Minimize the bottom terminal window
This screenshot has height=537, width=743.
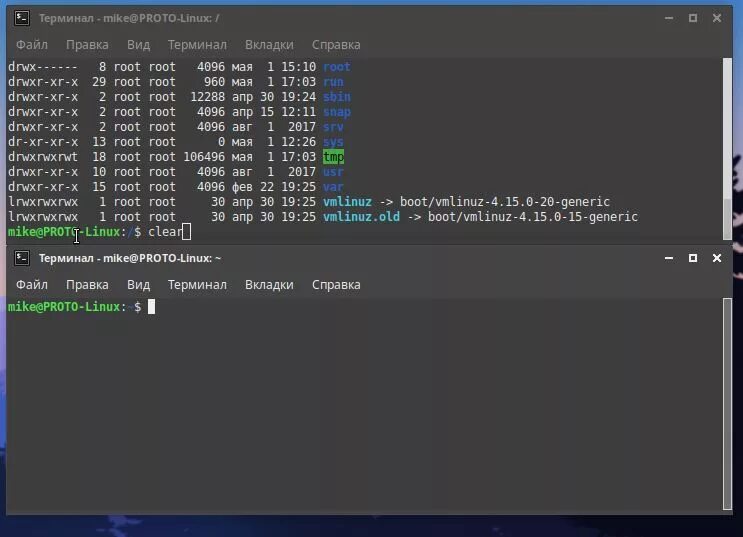[x=669, y=258]
